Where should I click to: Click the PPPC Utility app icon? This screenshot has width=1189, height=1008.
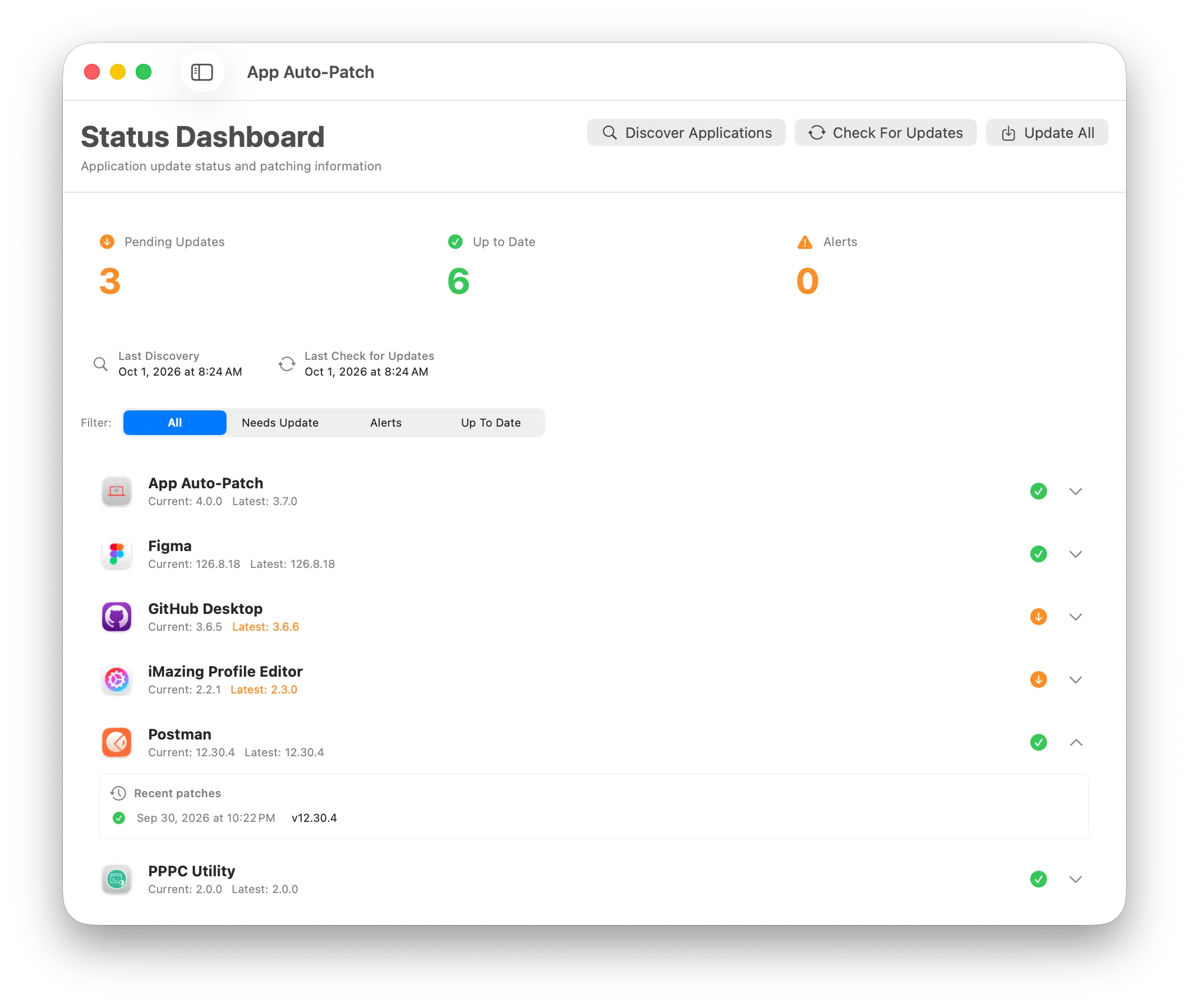coord(117,880)
